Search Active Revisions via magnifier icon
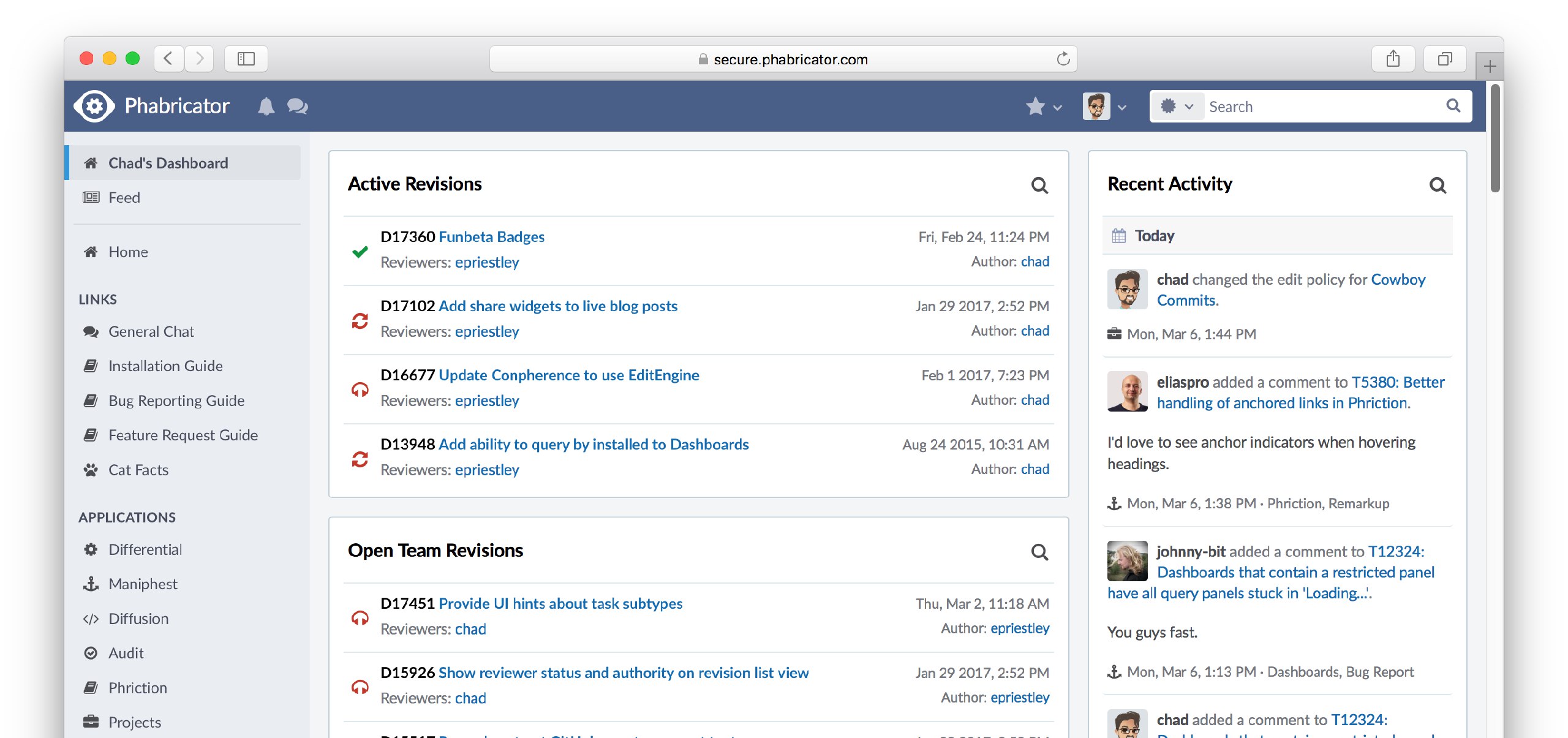1568x738 pixels. click(1039, 185)
